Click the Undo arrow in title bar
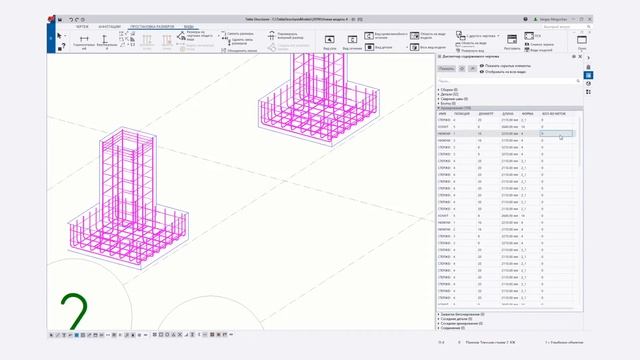 tap(71, 19)
